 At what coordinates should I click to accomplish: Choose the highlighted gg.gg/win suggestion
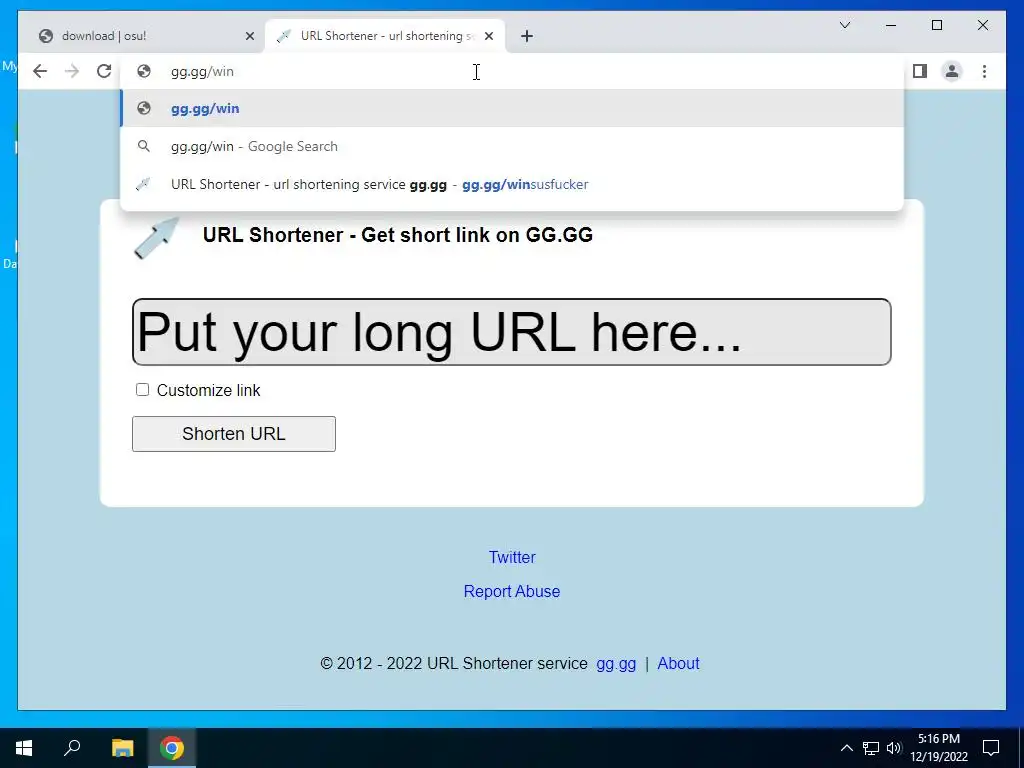[x=512, y=108]
